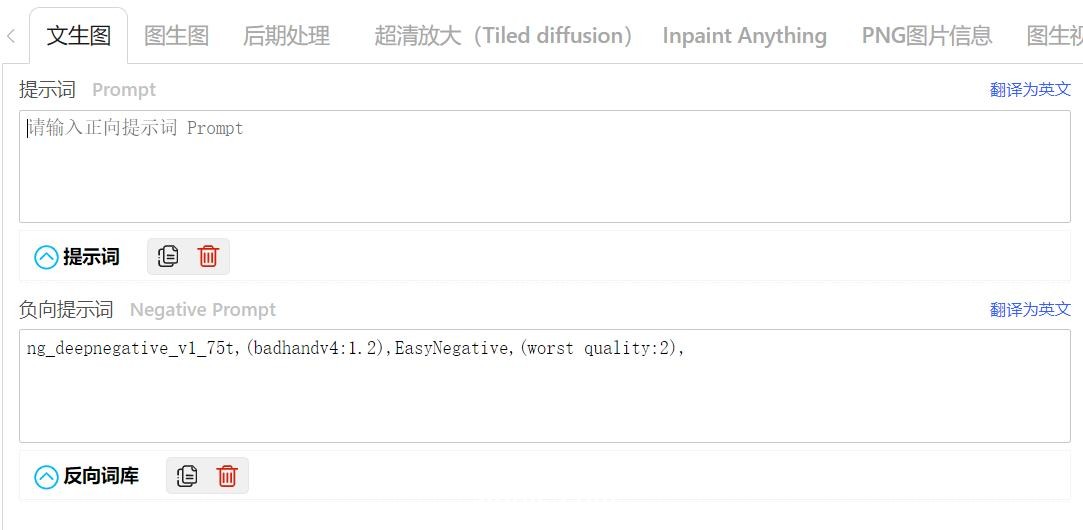Screen dimensions: 1083x530
Task: Go to 超清放大 (Tiled diffusion) tab
Action: 504,36
